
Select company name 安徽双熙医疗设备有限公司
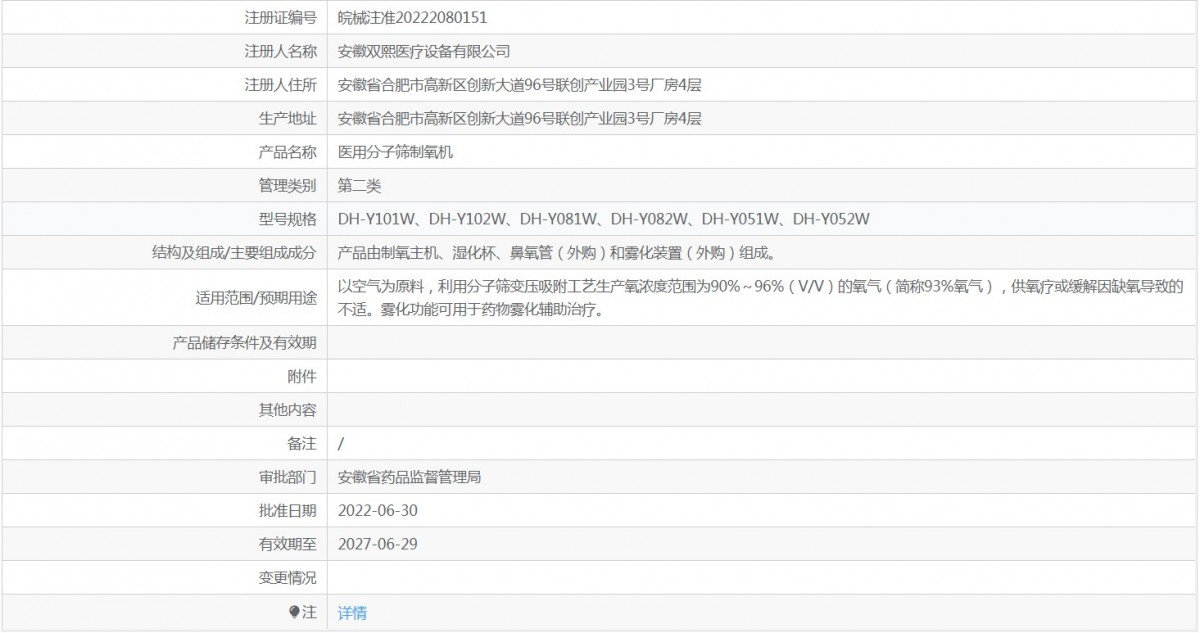pos(424,51)
